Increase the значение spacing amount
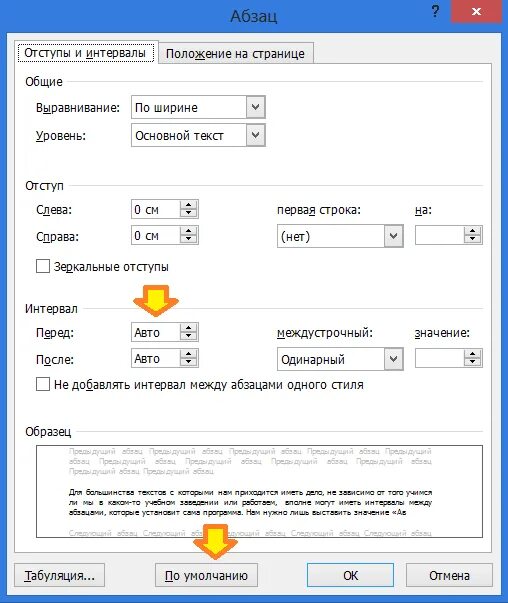The width and height of the screenshot is (508, 603). (473, 354)
